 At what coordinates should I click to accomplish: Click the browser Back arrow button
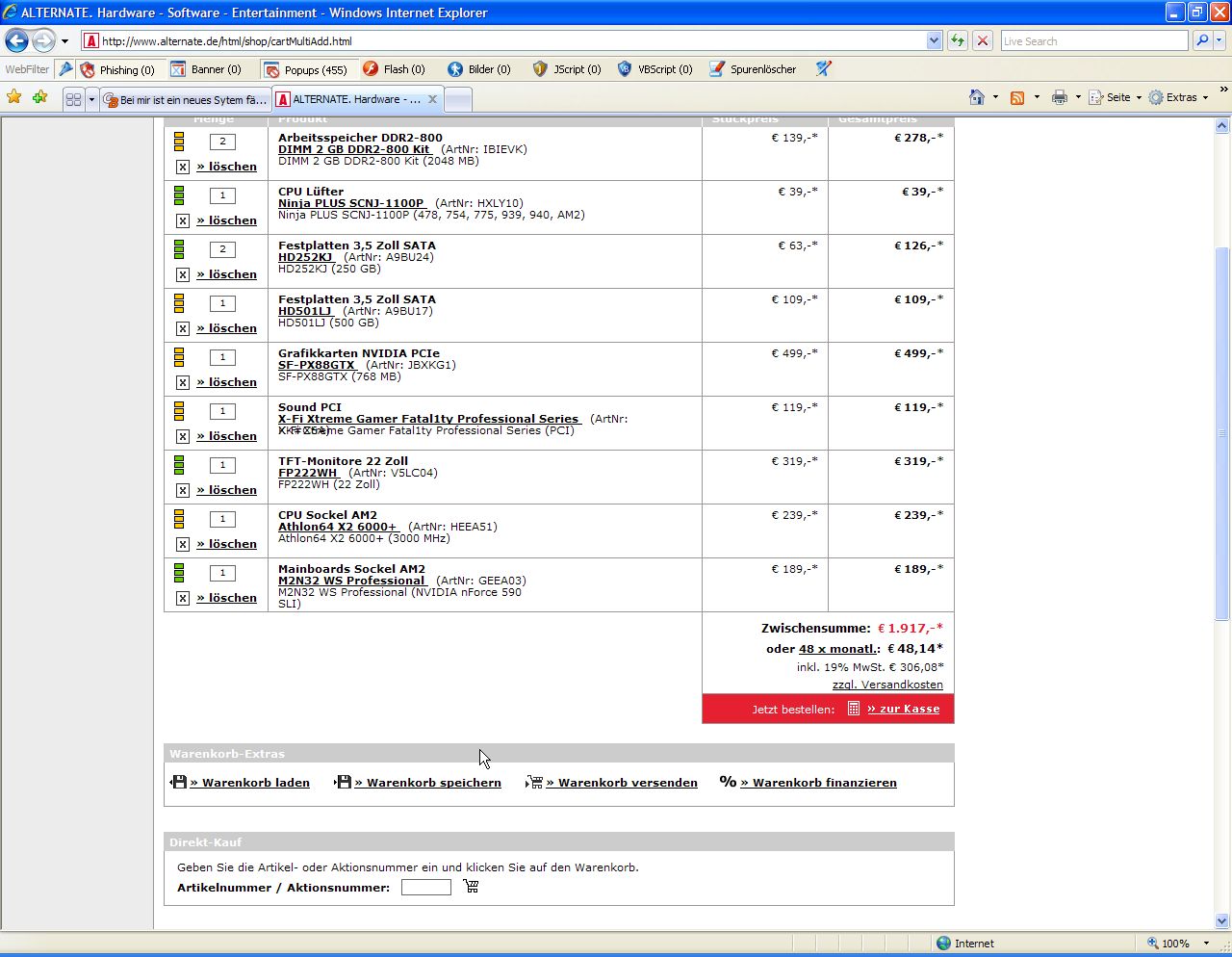(x=16, y=40)
